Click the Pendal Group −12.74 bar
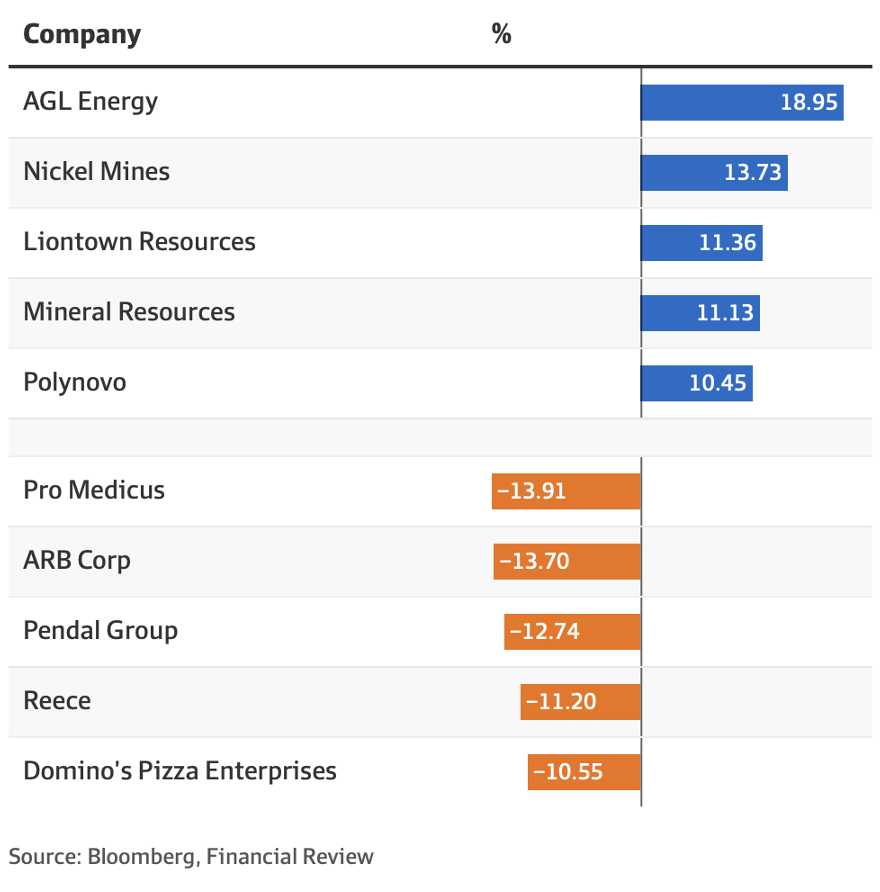The width and height of the screenshot is (880, 892). pos(572,631)
